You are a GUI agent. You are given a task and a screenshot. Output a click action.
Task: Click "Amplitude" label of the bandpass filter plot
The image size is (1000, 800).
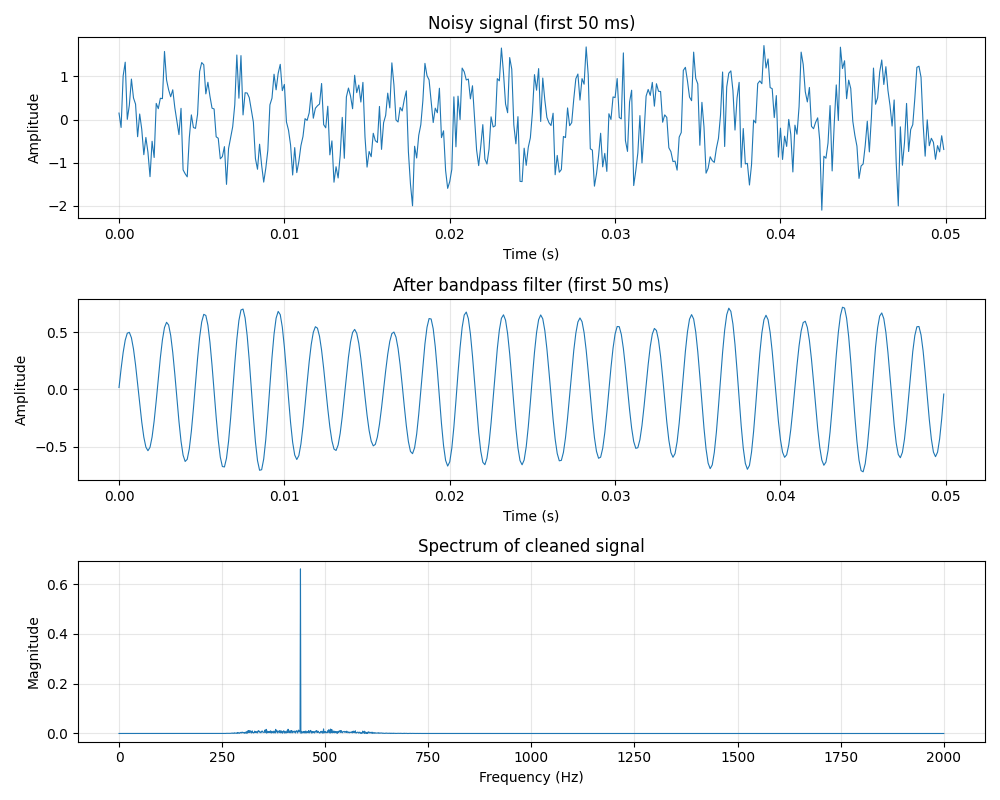[x=20, y=390]
